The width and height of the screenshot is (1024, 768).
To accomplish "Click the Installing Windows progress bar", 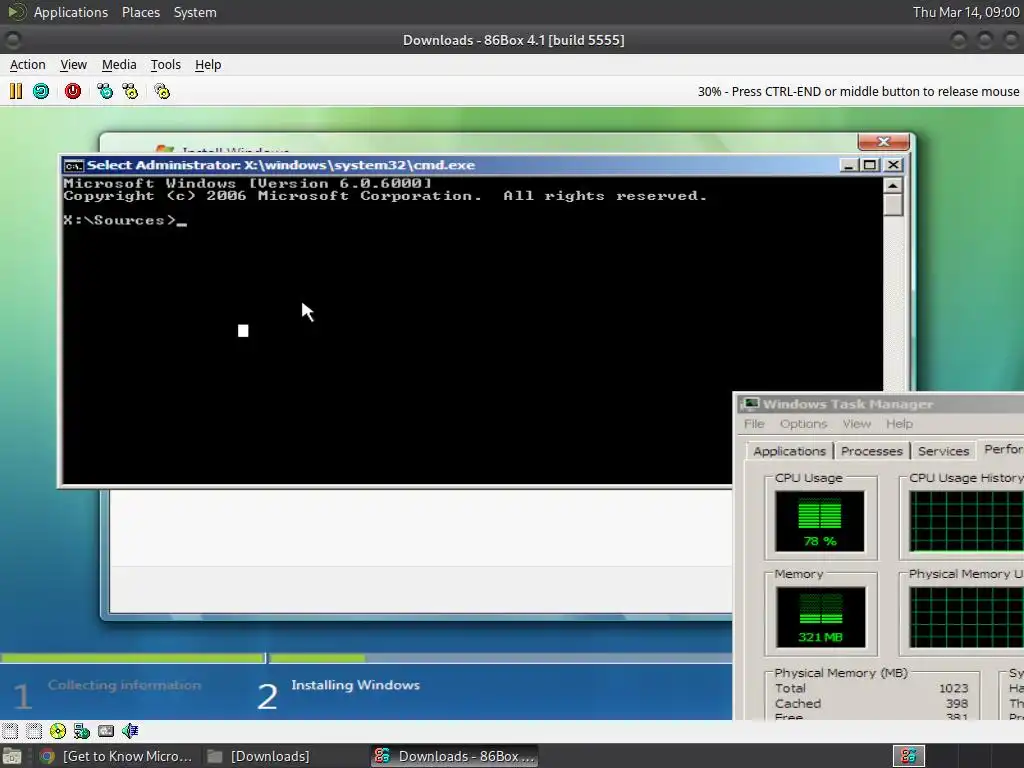I will (500, 658).
